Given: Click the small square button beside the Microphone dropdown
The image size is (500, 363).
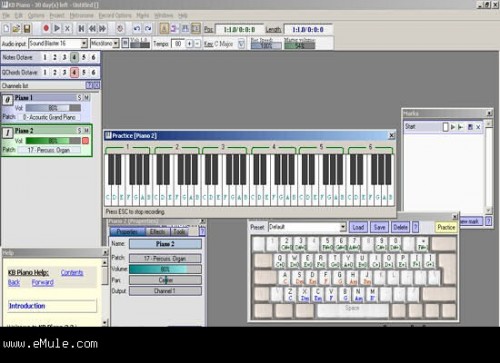Looking at the screenshot, I should point(125,43).
